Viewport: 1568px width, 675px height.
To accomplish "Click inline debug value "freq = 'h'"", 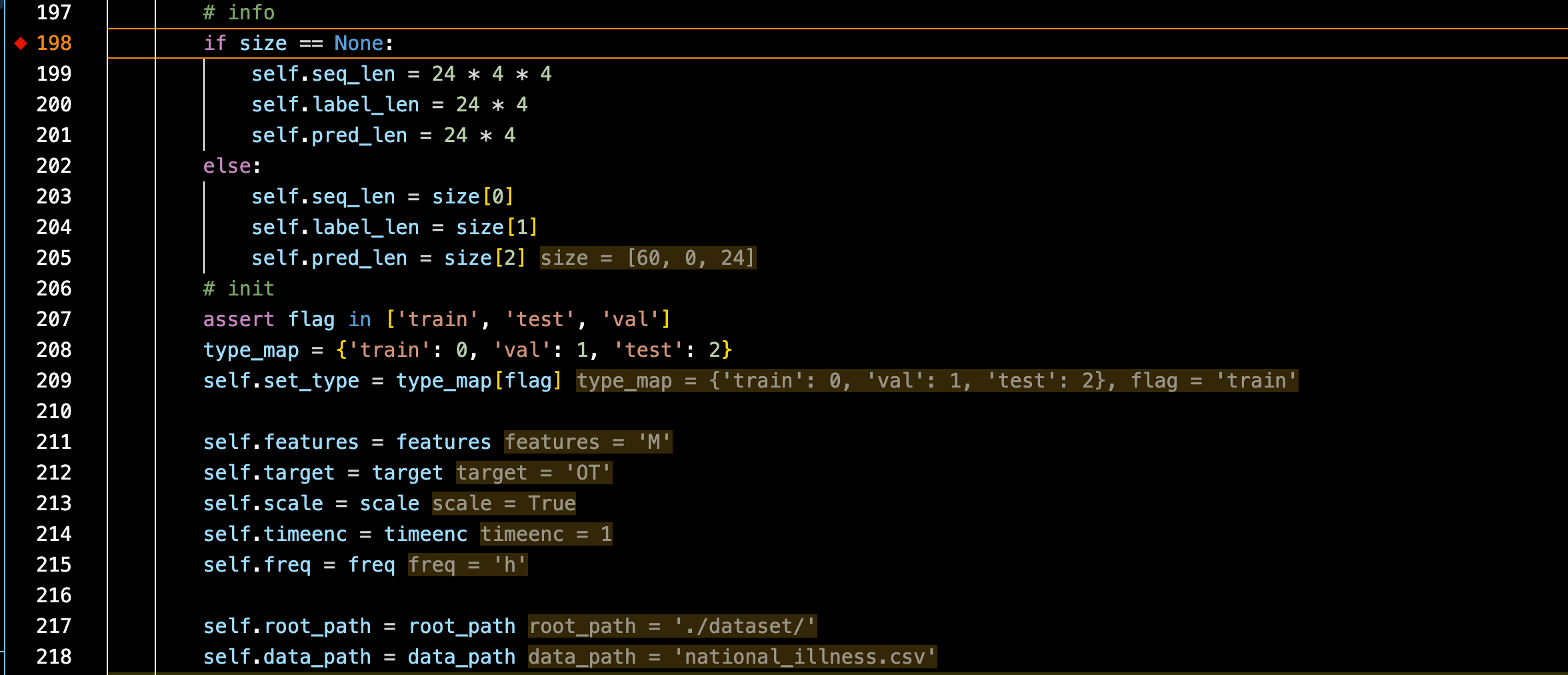I will point(467,565).
